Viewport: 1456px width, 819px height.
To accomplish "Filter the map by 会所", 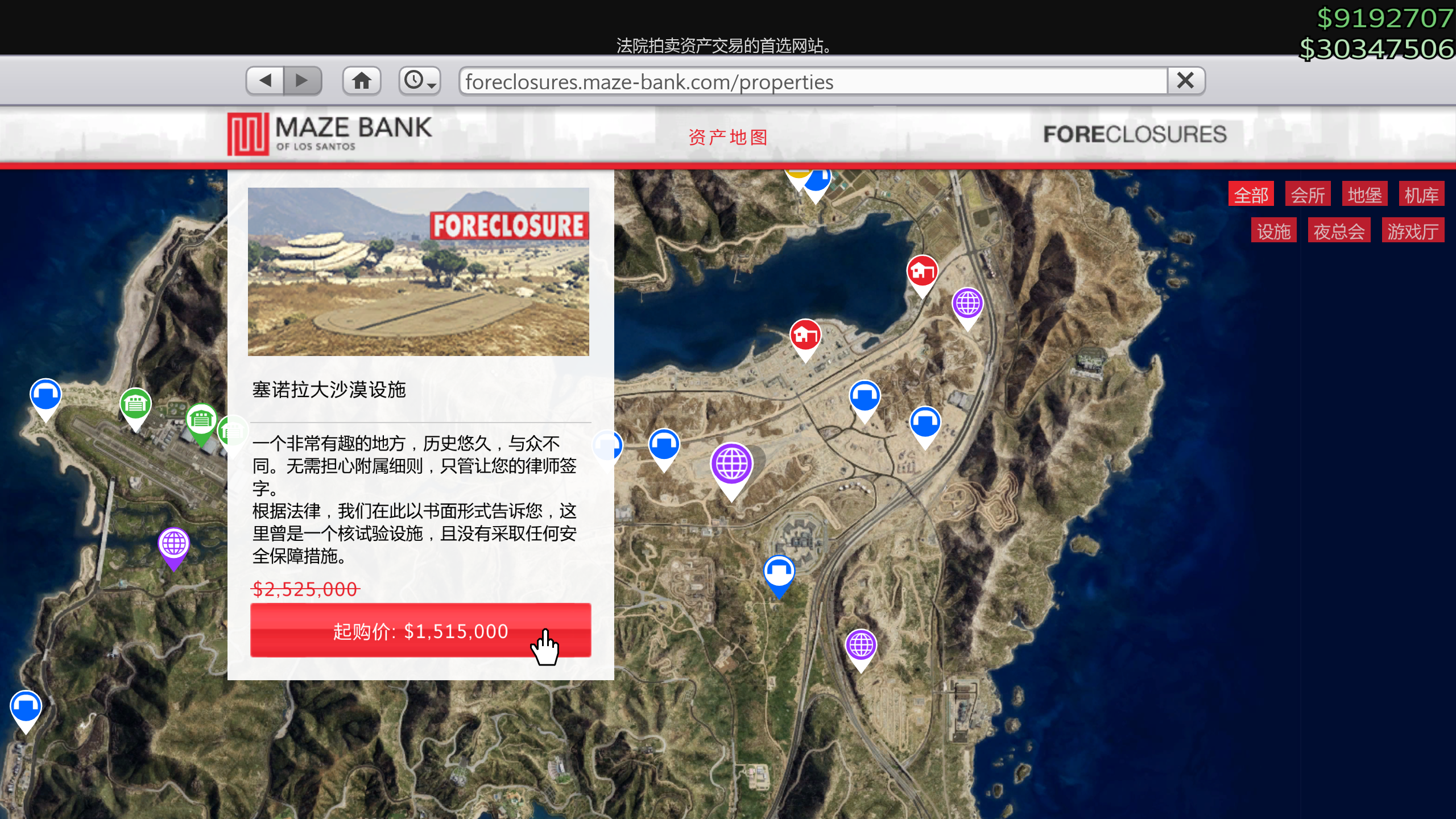I will click(1308, 195).
